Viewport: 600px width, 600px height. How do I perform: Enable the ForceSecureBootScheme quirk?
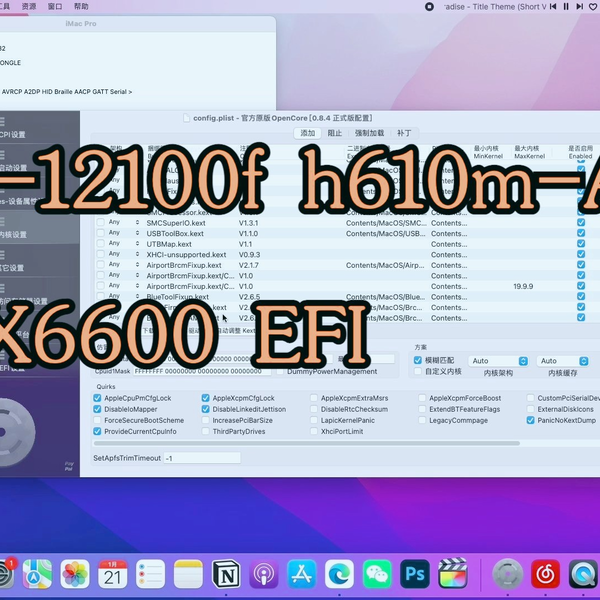[97, 420]
